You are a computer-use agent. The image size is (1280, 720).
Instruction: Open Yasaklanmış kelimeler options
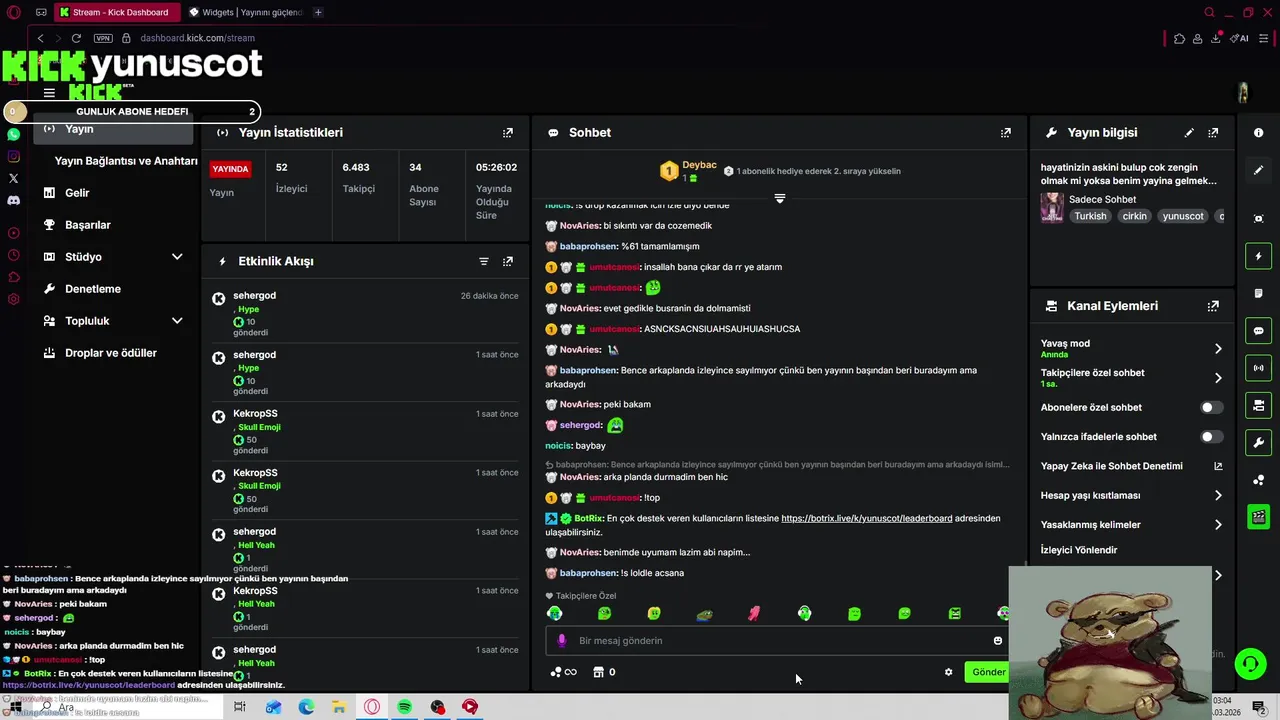point(1131,524)
